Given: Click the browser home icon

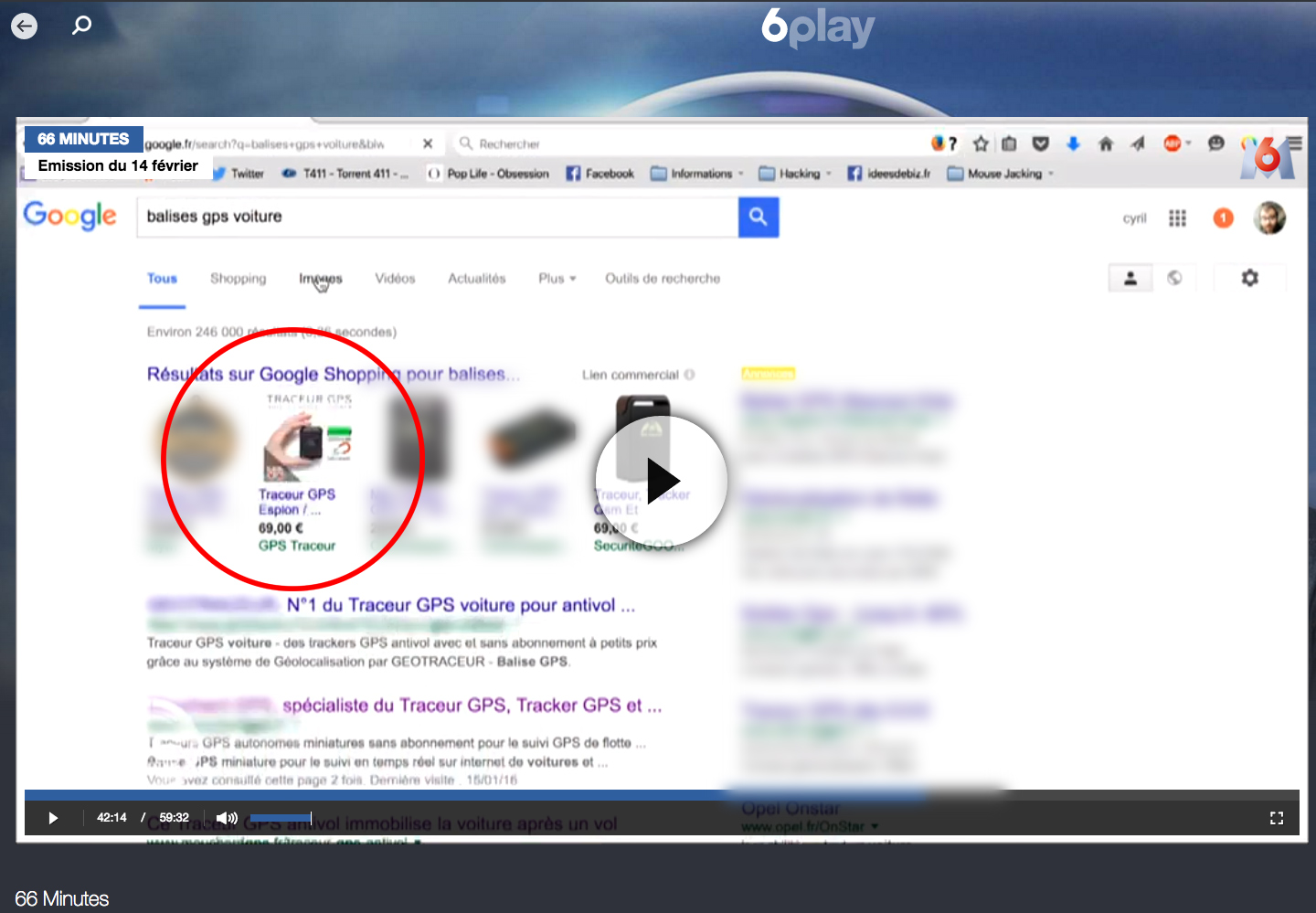Looking at the screenshot, I should [1106, 143].
